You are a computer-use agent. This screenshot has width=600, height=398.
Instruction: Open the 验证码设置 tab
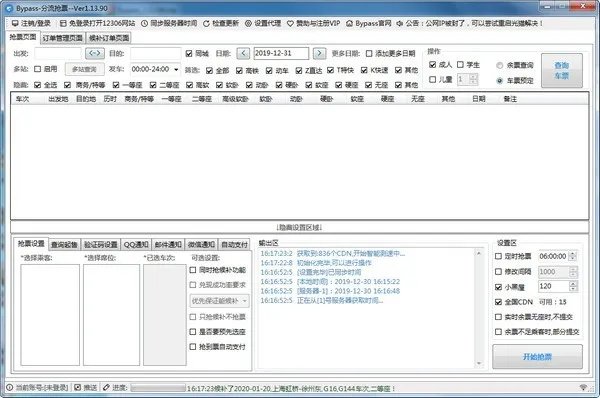[101, 244]
